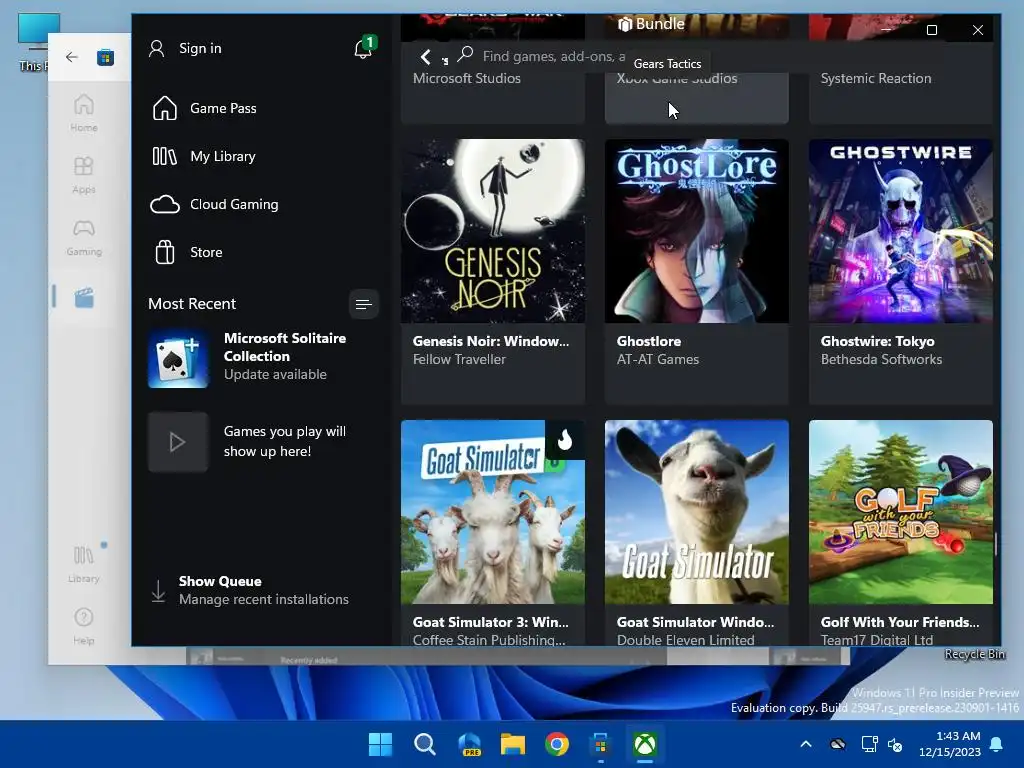
Task: Open Genesis Noir game cover
Action: pos(493,231)
